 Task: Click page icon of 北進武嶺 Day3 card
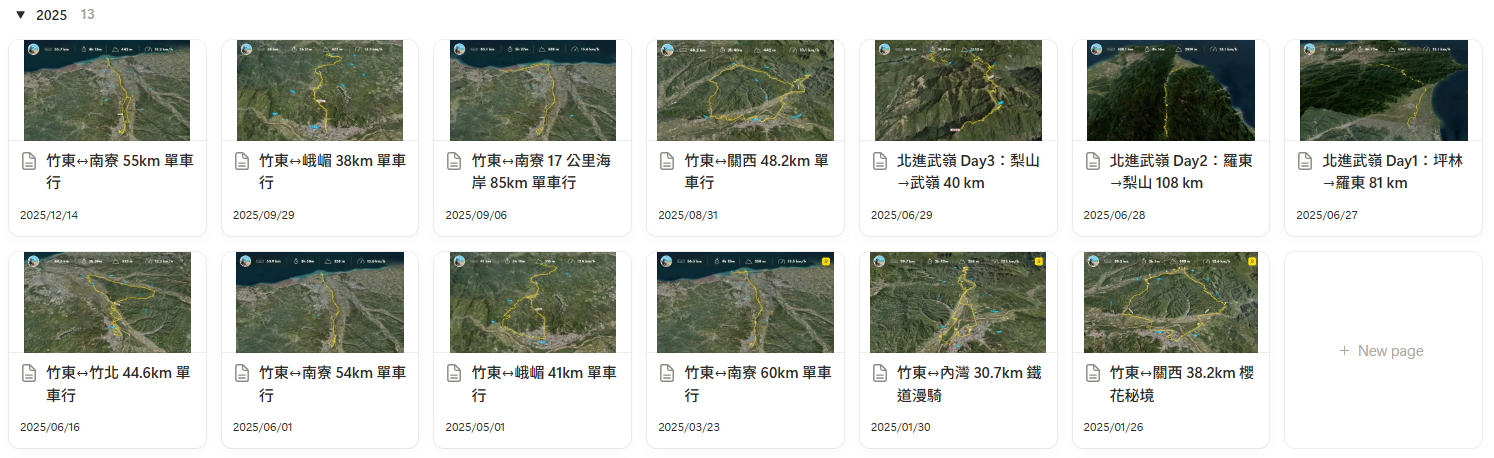[880, 161]
